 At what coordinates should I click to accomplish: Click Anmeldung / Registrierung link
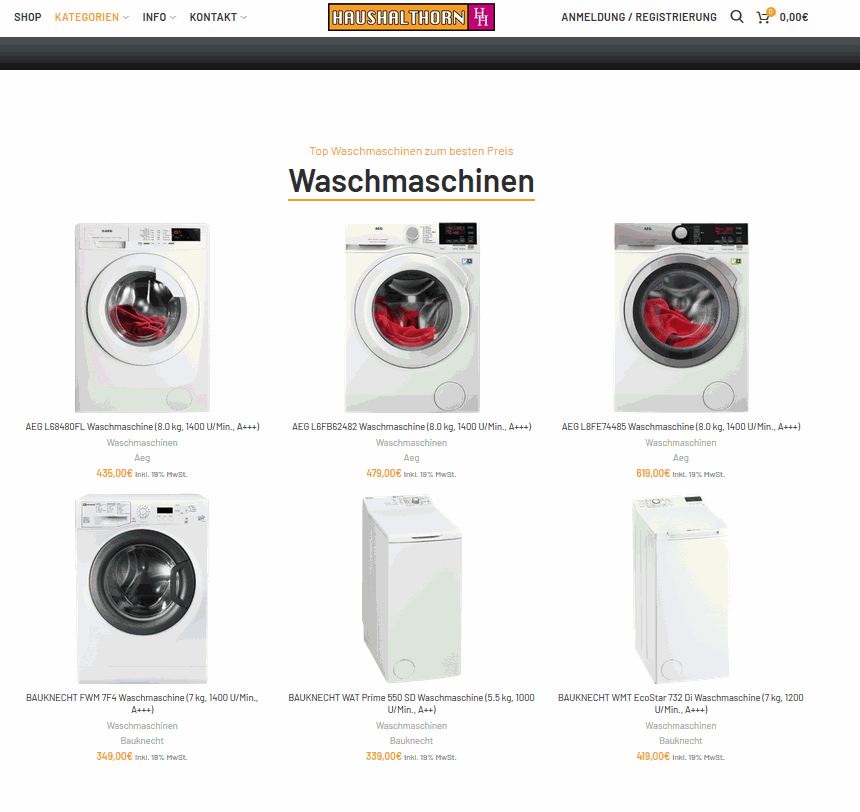(638, 17)
